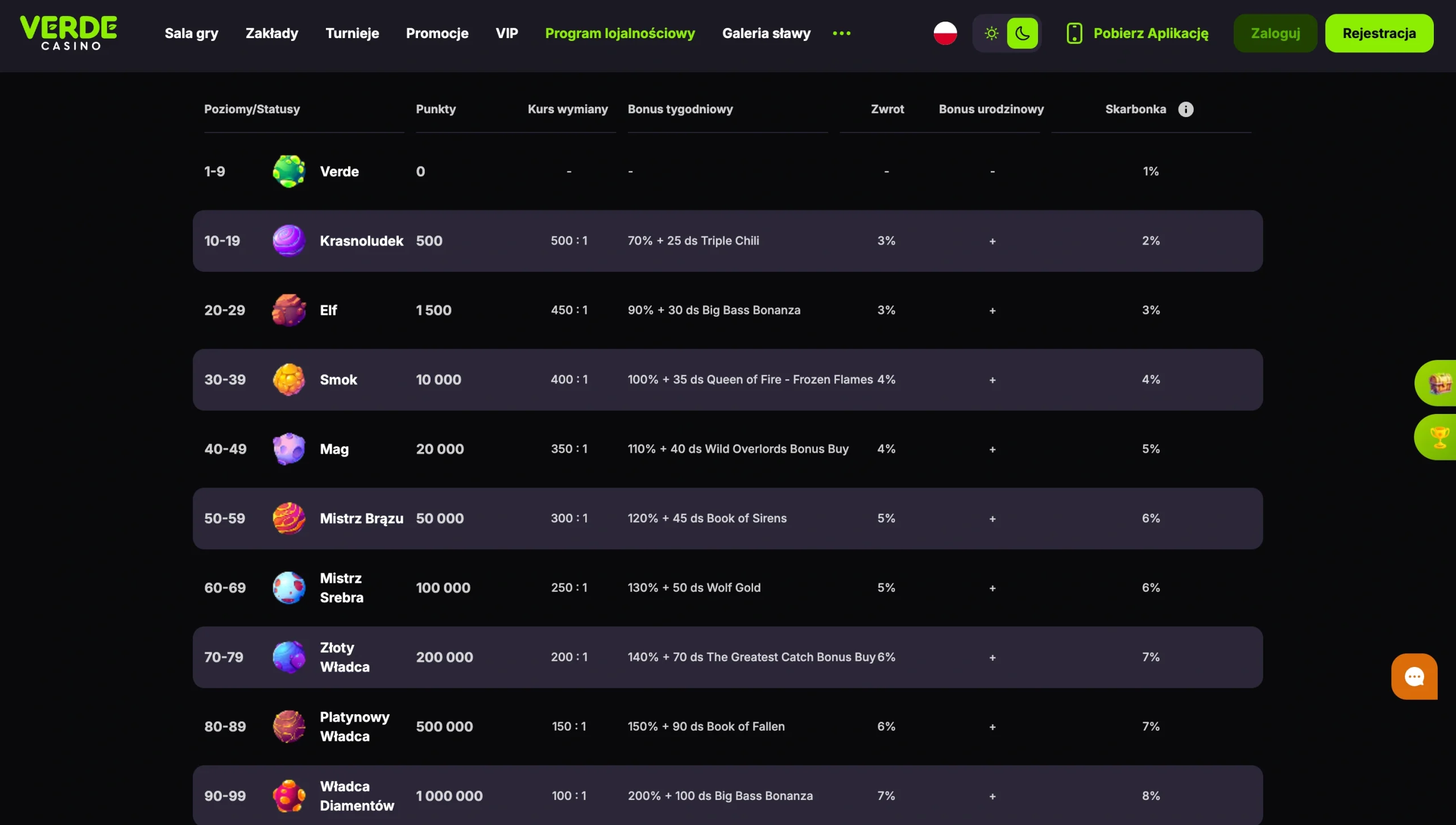Open the Sala gry menu

(x=192, y=34)
